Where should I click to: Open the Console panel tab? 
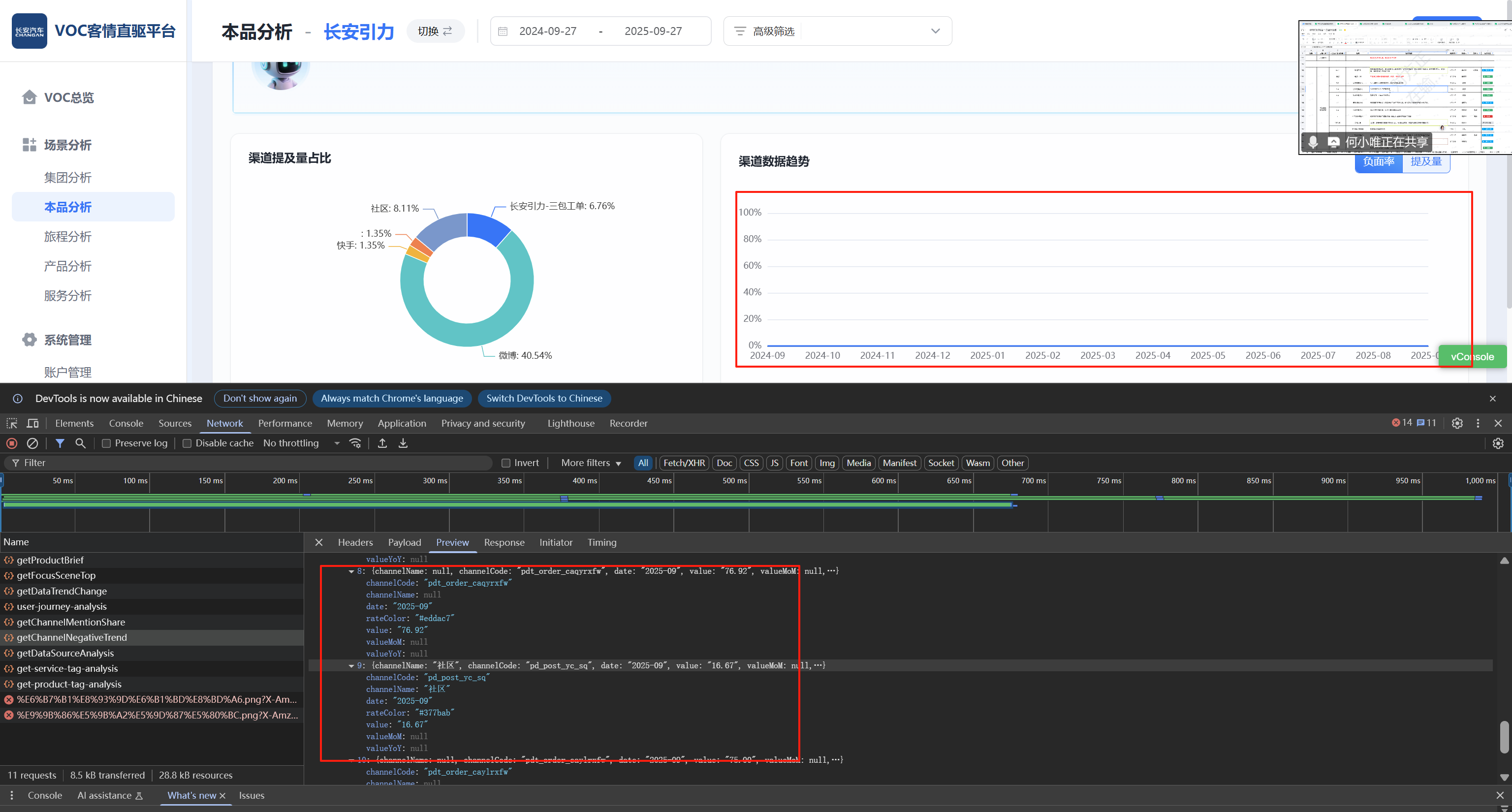pos(126,423)
